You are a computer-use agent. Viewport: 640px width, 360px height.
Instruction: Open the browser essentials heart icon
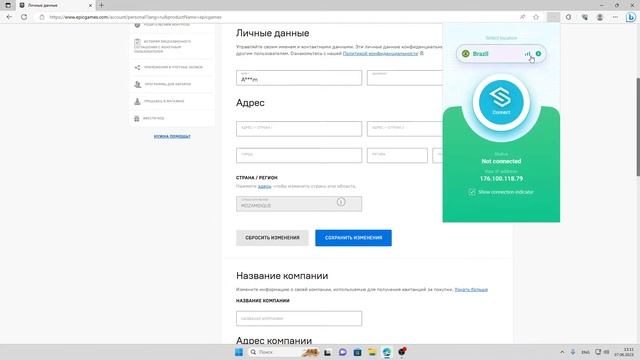point(584,17)
